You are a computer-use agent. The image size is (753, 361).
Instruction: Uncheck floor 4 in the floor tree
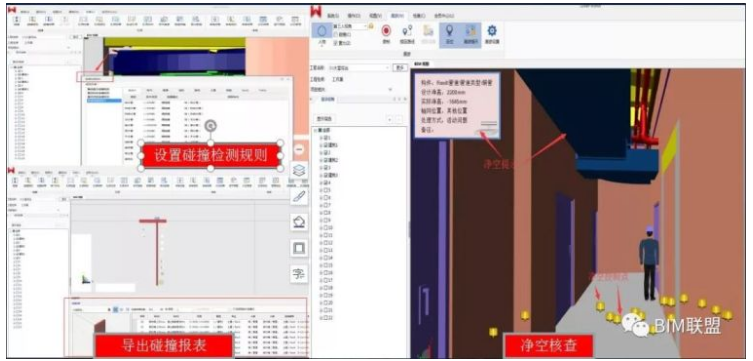[326, 182]
